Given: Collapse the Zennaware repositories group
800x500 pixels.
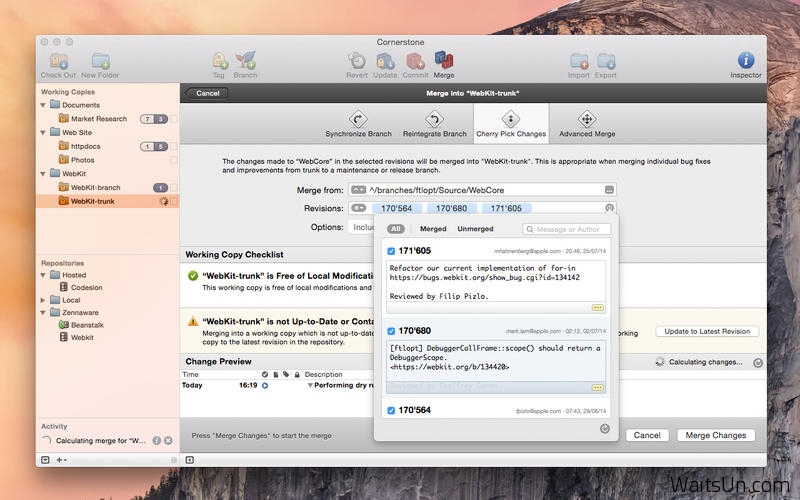Looking at the screenshot, I should point(43,312).
